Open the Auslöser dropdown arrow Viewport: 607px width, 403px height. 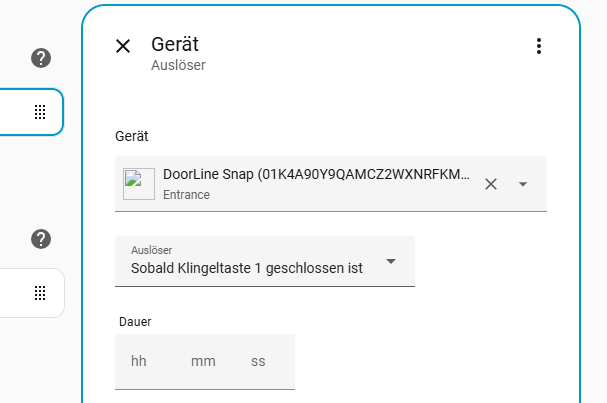(391, 261)
